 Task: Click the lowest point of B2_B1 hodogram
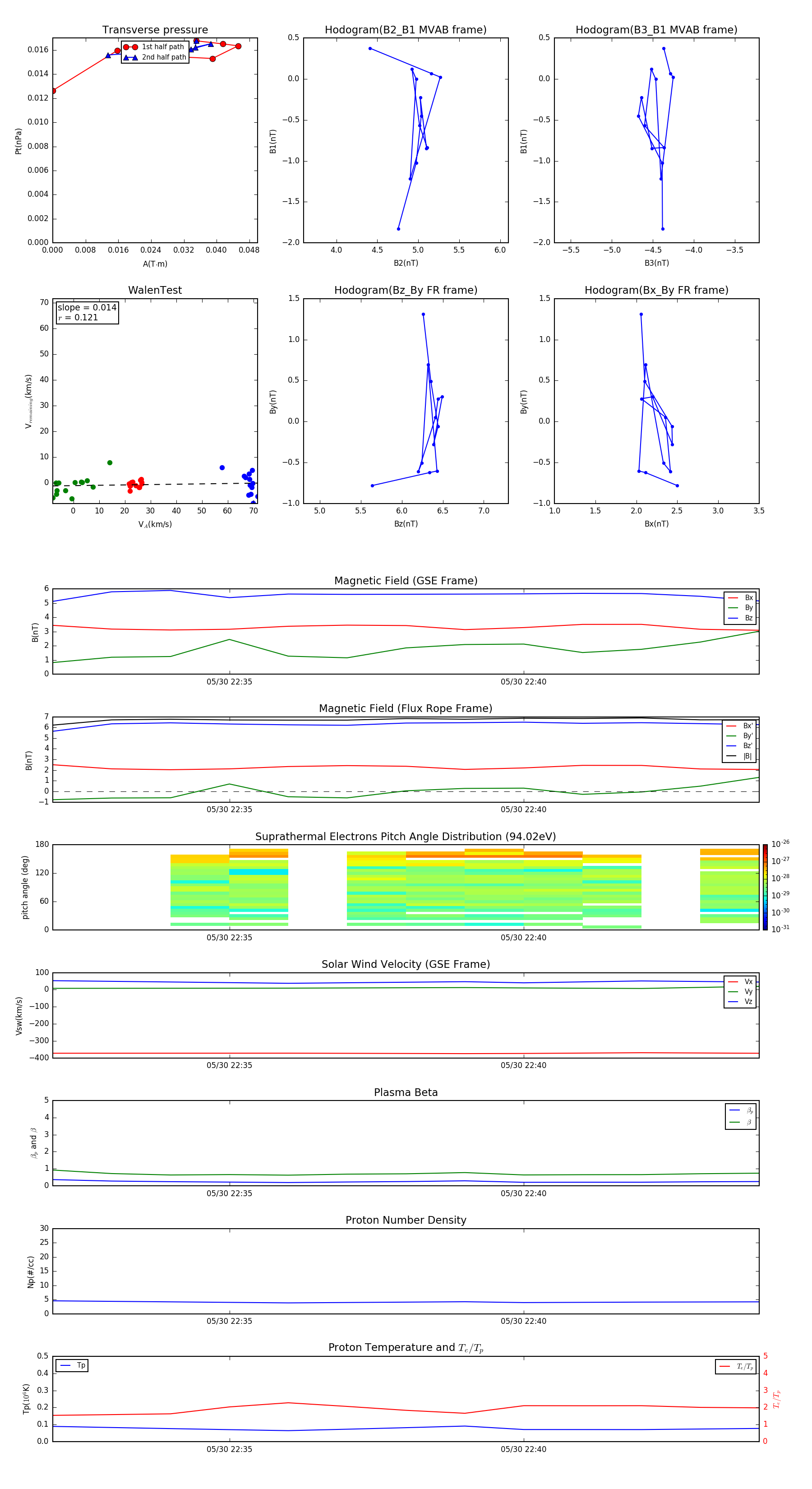click(398, 229)
